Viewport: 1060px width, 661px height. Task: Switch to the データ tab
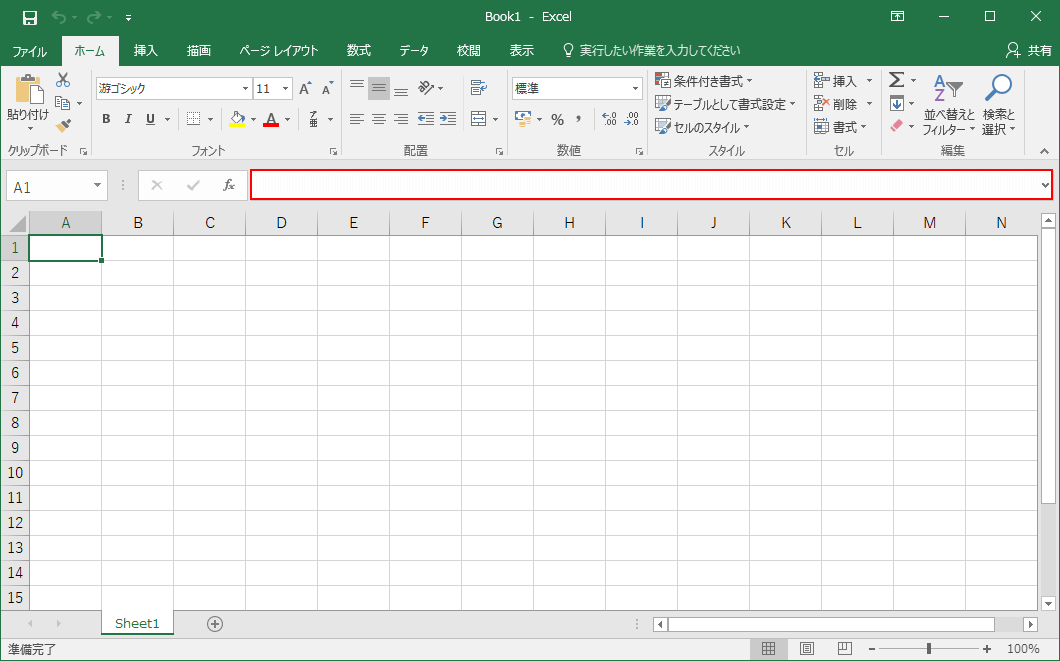click(414, 51)
